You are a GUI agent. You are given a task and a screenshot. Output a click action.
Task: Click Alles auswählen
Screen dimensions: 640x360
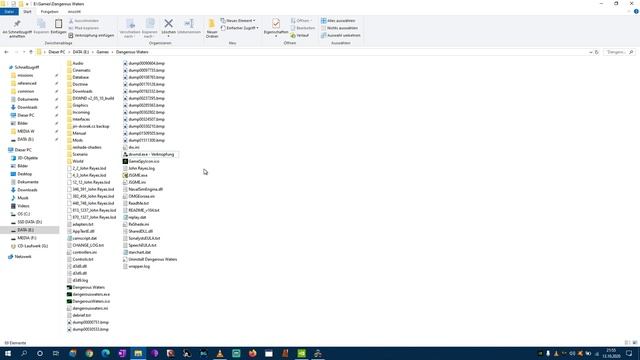pos(338,20)
